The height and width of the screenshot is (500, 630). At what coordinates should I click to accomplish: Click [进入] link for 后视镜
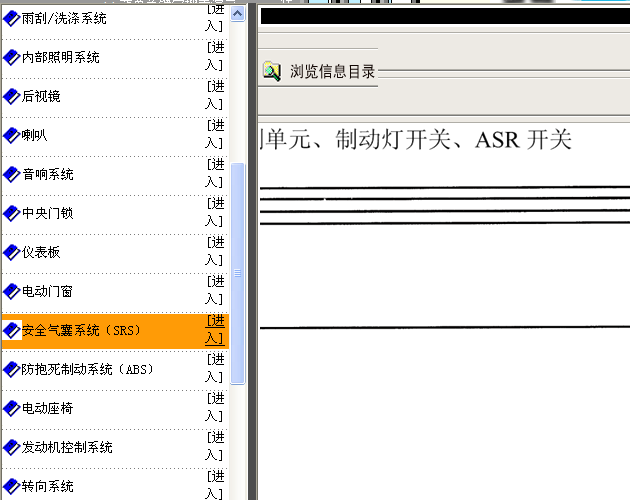tap(215, 96)
